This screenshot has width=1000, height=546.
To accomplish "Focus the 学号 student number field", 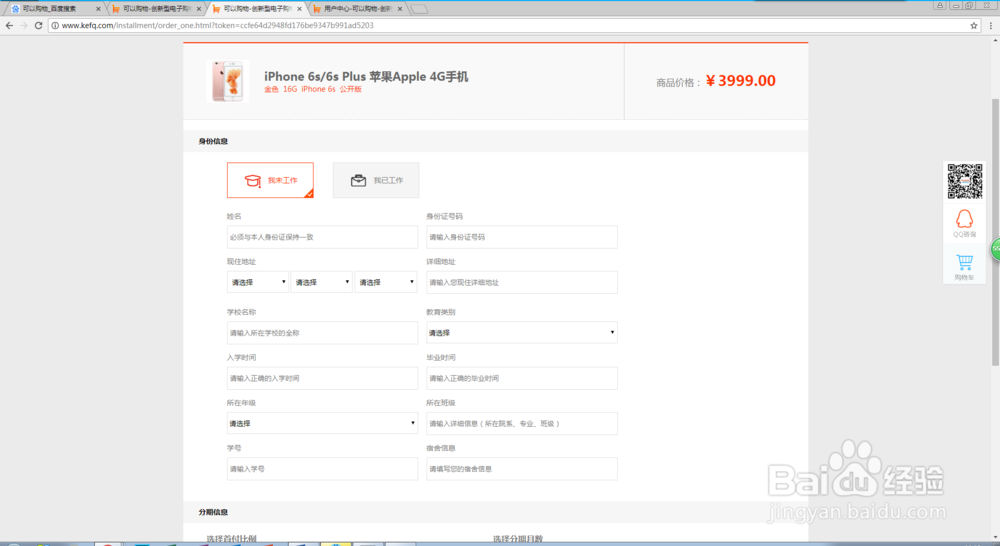I will point(322,469).
